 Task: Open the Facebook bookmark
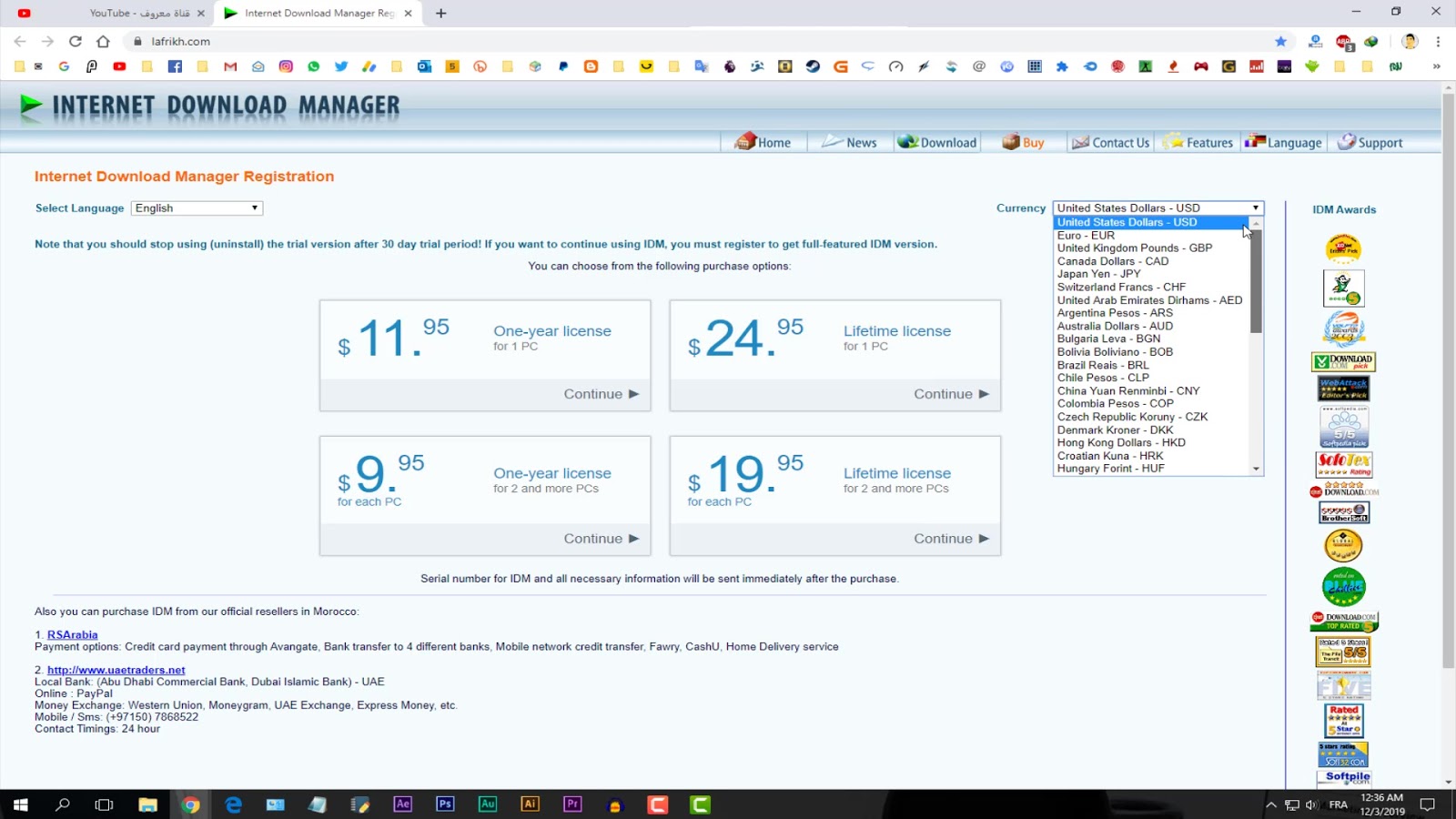(175, 66)
